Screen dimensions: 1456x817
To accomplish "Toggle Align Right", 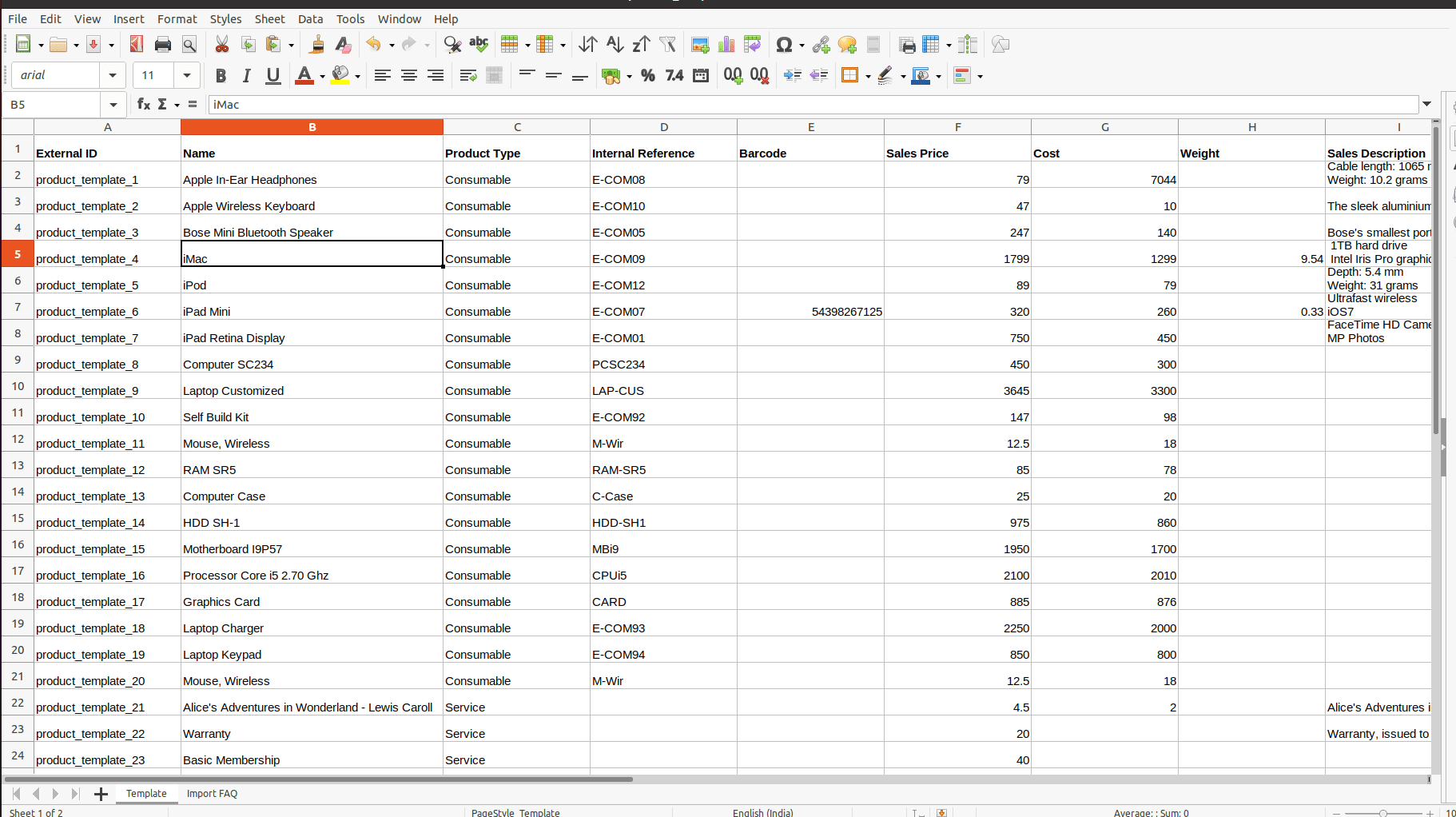I will pos(436,75).
